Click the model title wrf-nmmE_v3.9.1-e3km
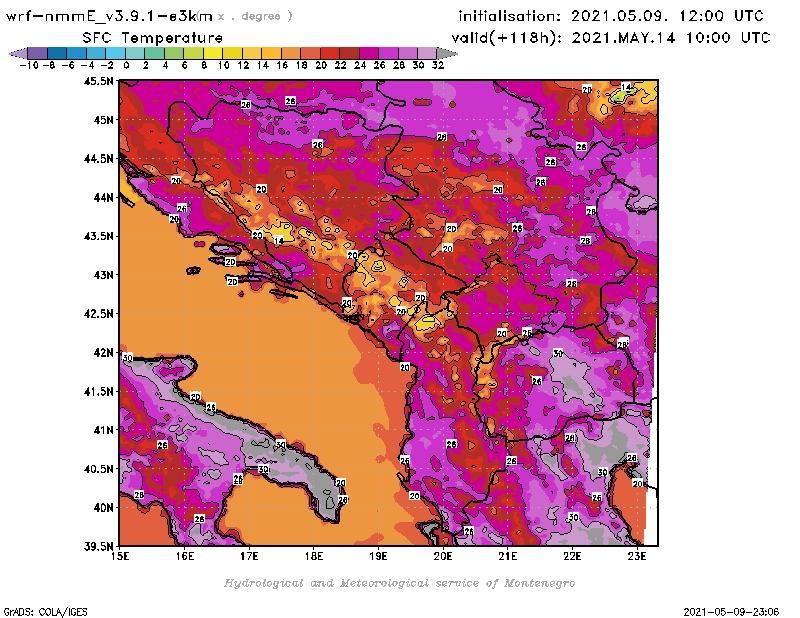Viewport: 800px width, 618px height. 108,16
